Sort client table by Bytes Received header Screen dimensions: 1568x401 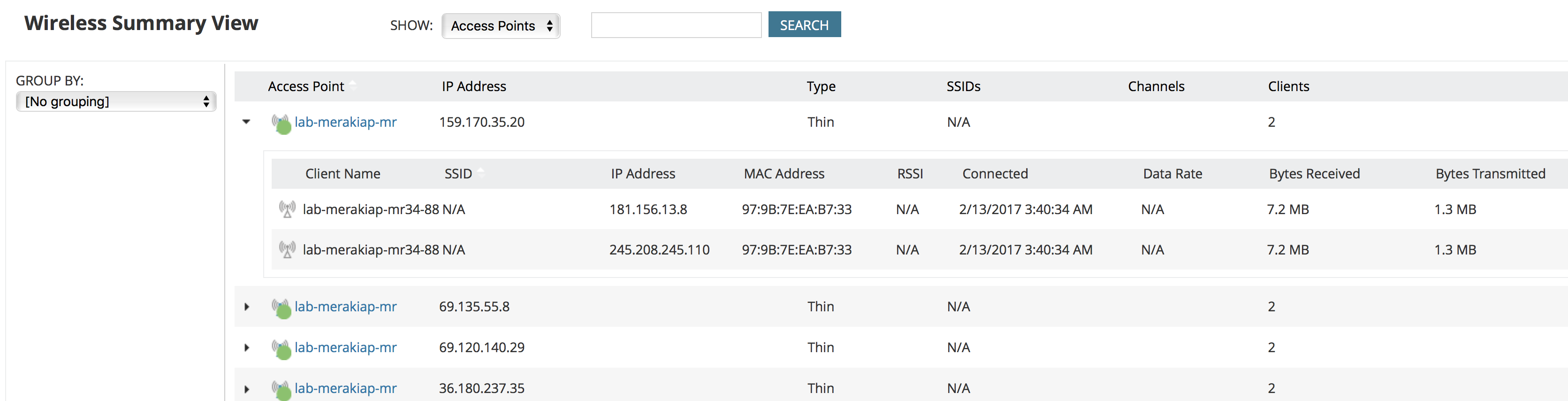[x=1314, y=174]
